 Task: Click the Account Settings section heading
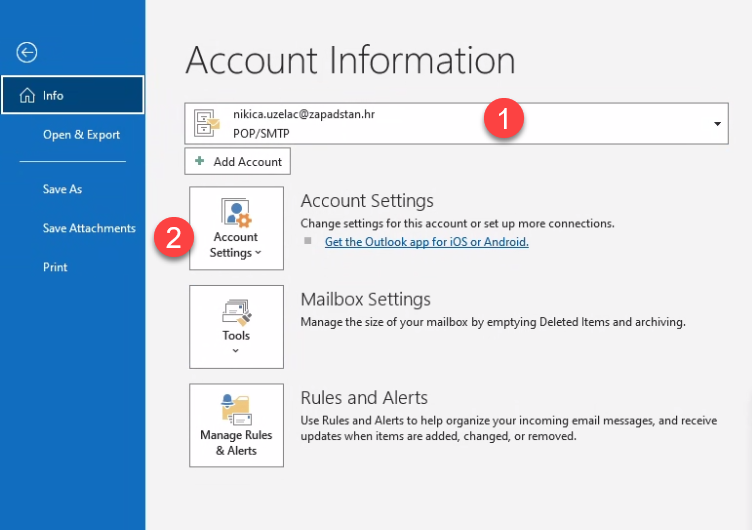tap(367, 200)
